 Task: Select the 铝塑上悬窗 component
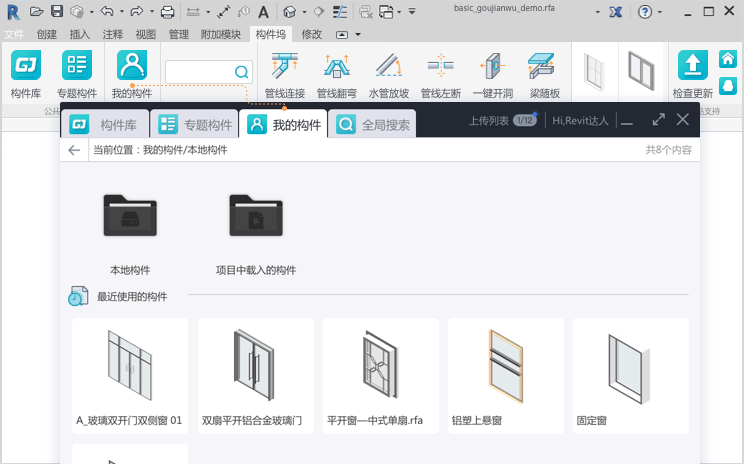(506, 376)
